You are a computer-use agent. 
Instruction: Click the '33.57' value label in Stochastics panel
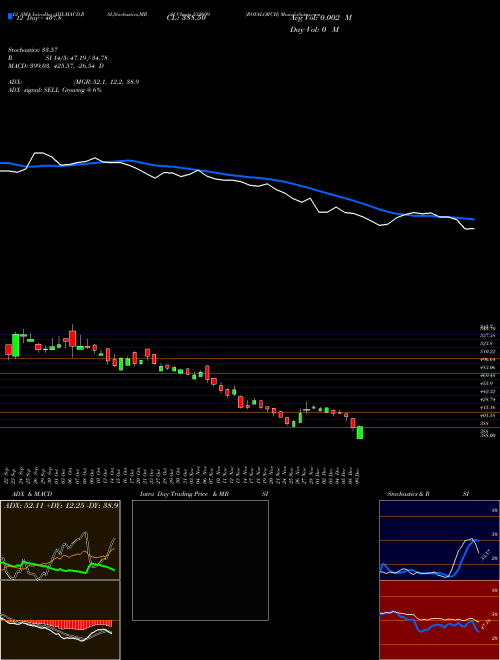click(x=485, y=555)
